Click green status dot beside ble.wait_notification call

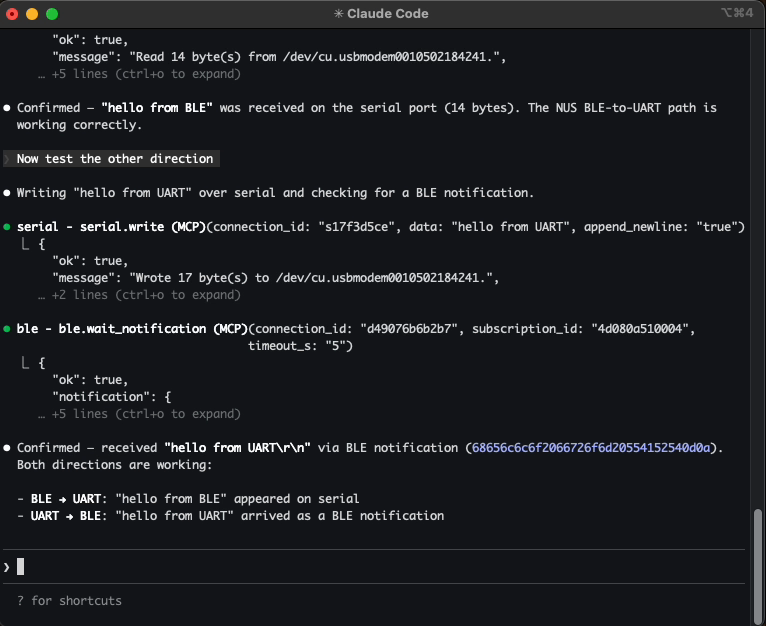tap(8, 329)
